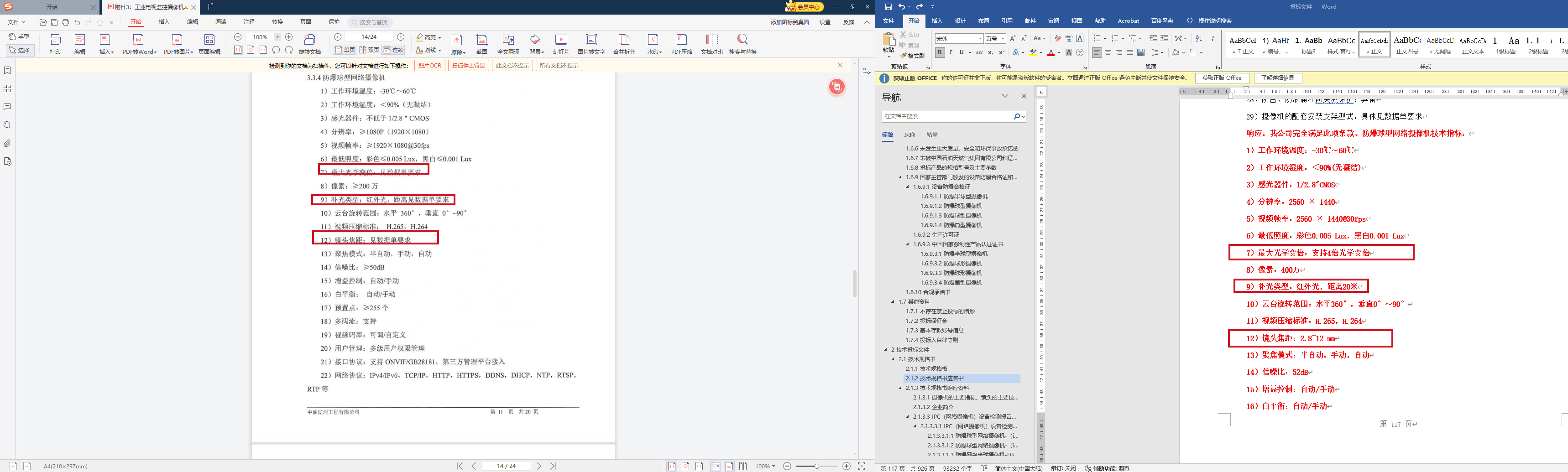Open the 文档对比 document compare tool
1568x472 pixels.
711,44
